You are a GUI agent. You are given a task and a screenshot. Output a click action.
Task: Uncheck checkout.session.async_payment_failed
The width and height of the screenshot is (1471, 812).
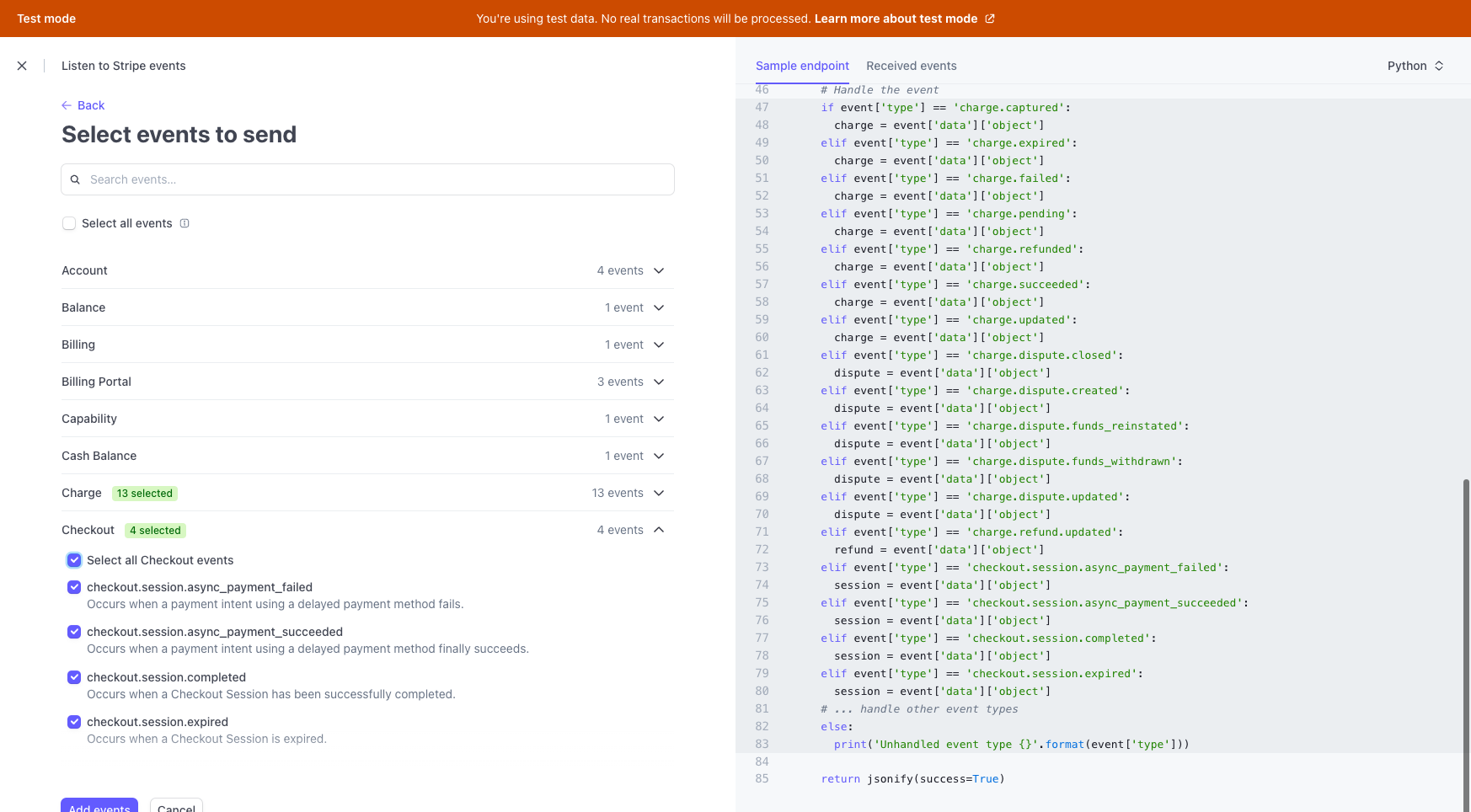coord(74,587)
